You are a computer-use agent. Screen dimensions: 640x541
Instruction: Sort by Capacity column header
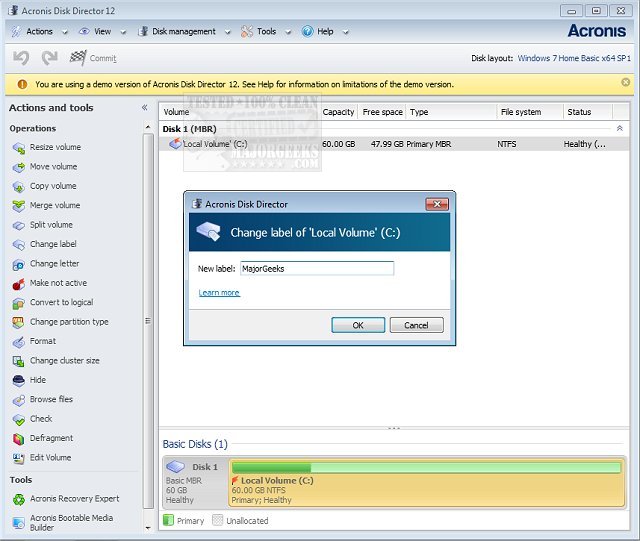click(x=338, y=112)
